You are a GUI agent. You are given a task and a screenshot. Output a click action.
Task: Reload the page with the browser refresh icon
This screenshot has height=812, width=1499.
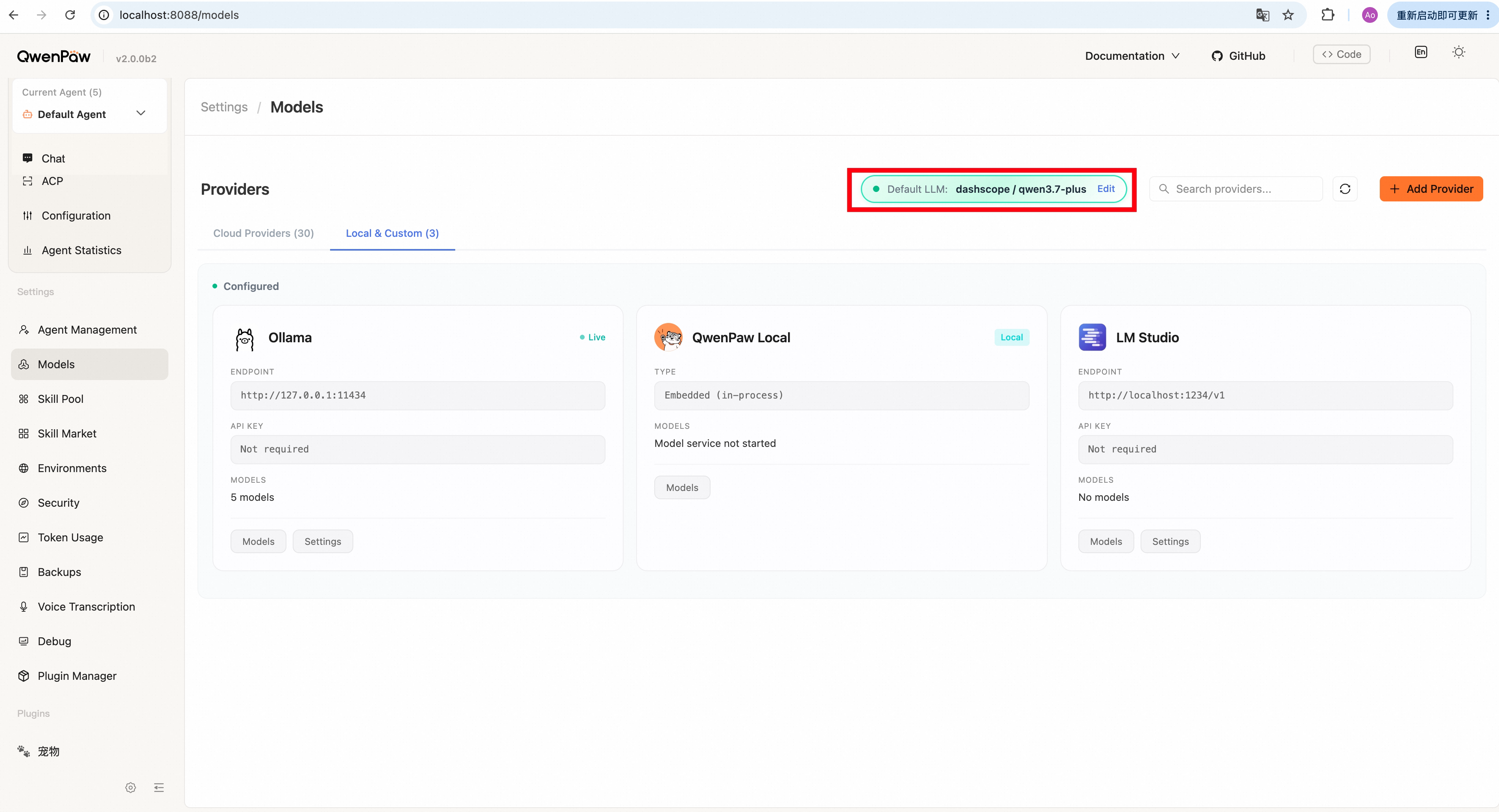(70, 15)
